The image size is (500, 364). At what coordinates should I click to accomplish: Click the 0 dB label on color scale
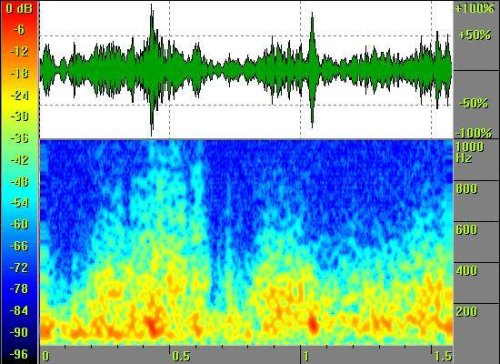pos(19,8)
